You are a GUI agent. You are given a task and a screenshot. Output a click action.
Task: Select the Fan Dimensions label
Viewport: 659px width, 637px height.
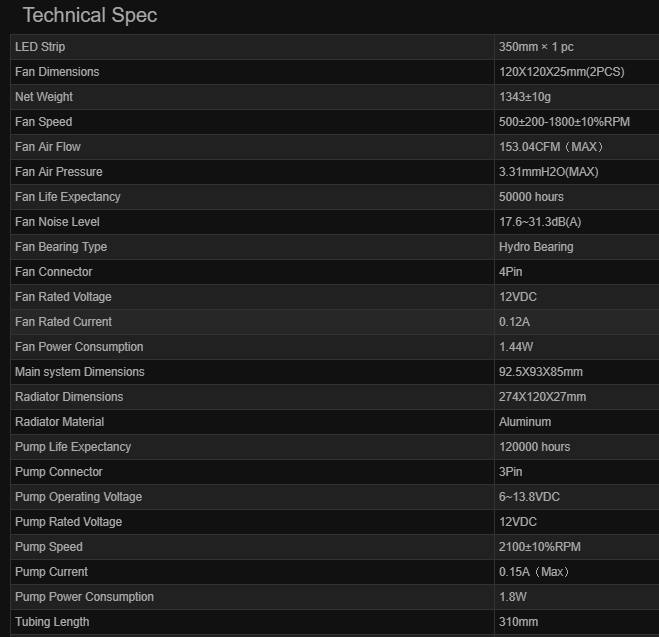click(57, 72)
